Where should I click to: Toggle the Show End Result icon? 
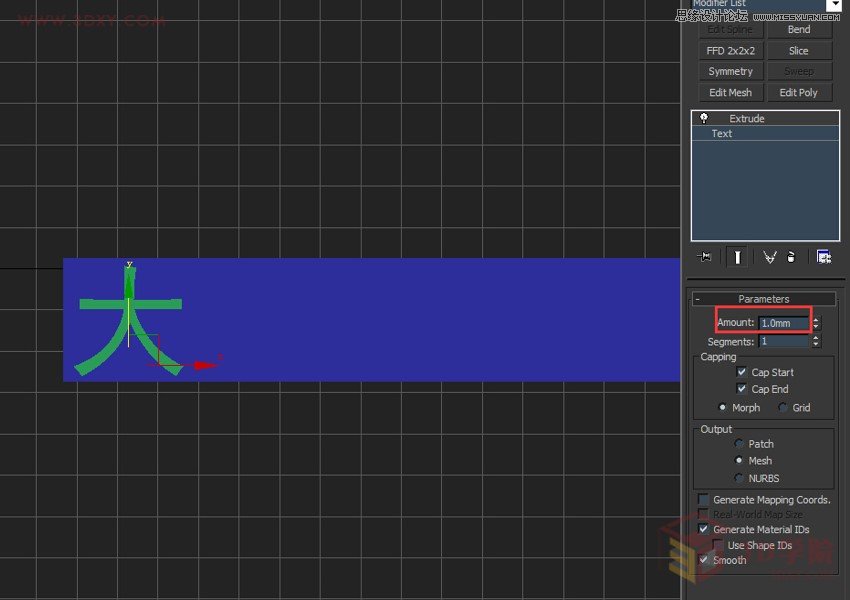[736, 257]
